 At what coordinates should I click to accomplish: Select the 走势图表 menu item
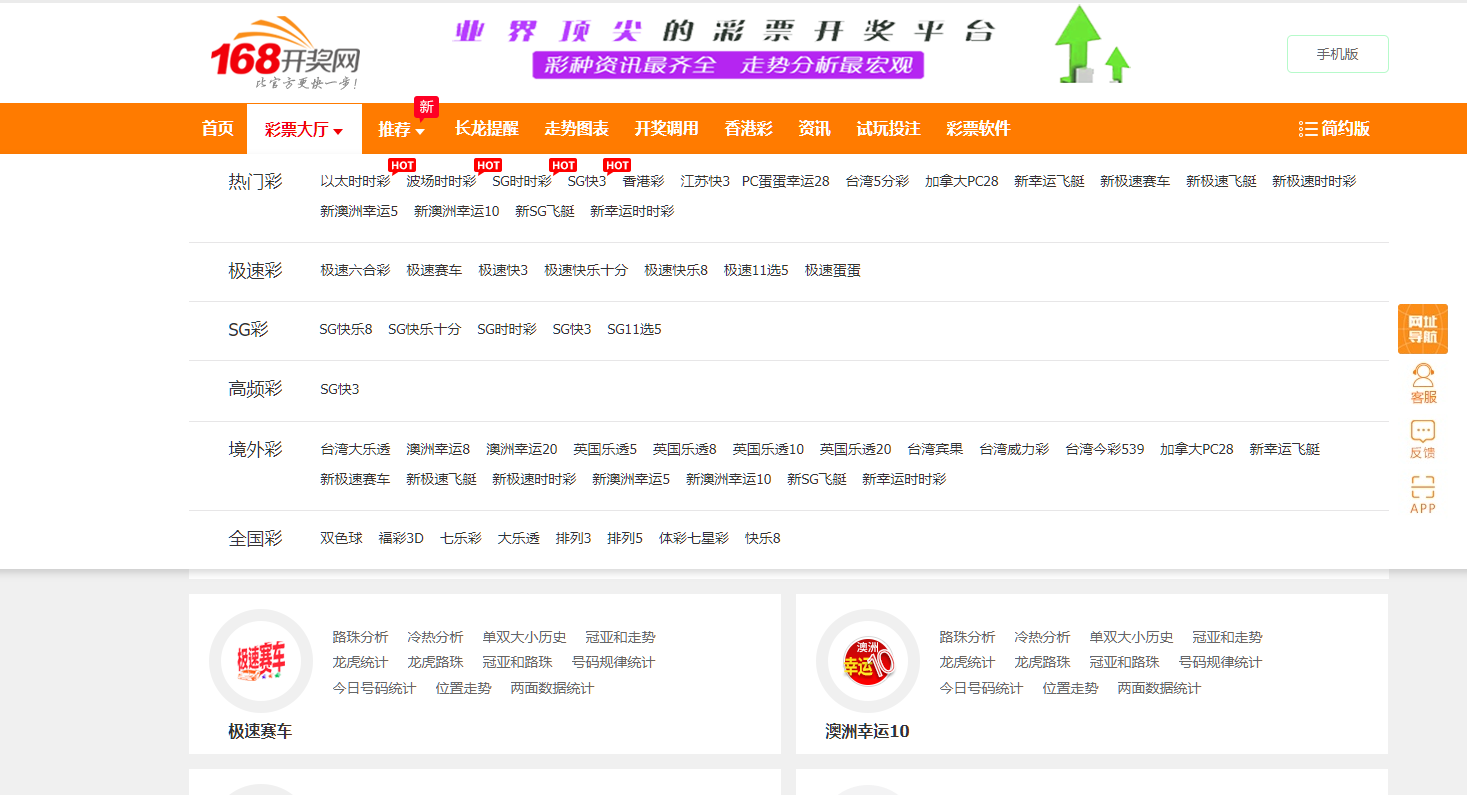pos(577,128)
